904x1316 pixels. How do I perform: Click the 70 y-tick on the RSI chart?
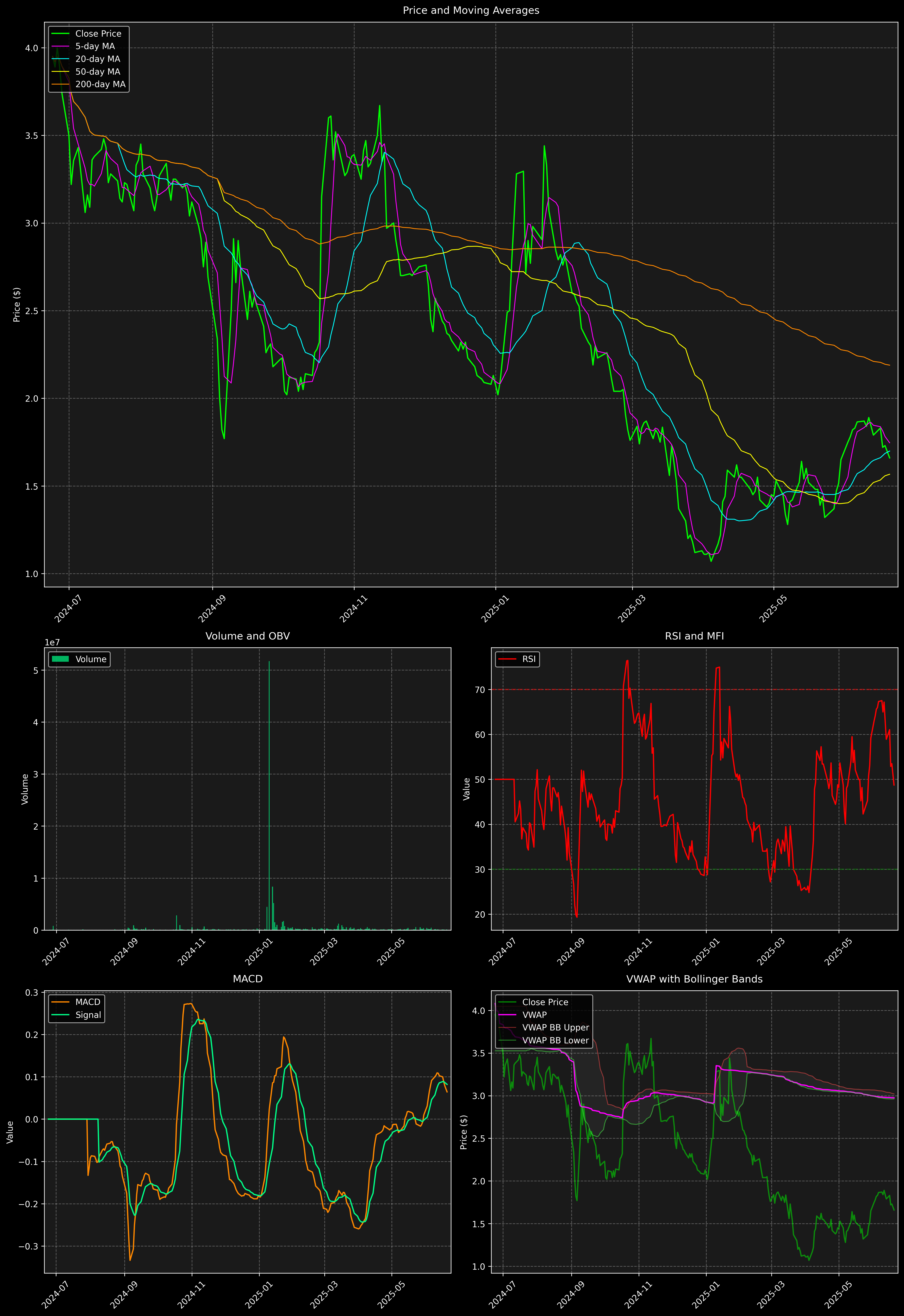(x=480, y=690)
